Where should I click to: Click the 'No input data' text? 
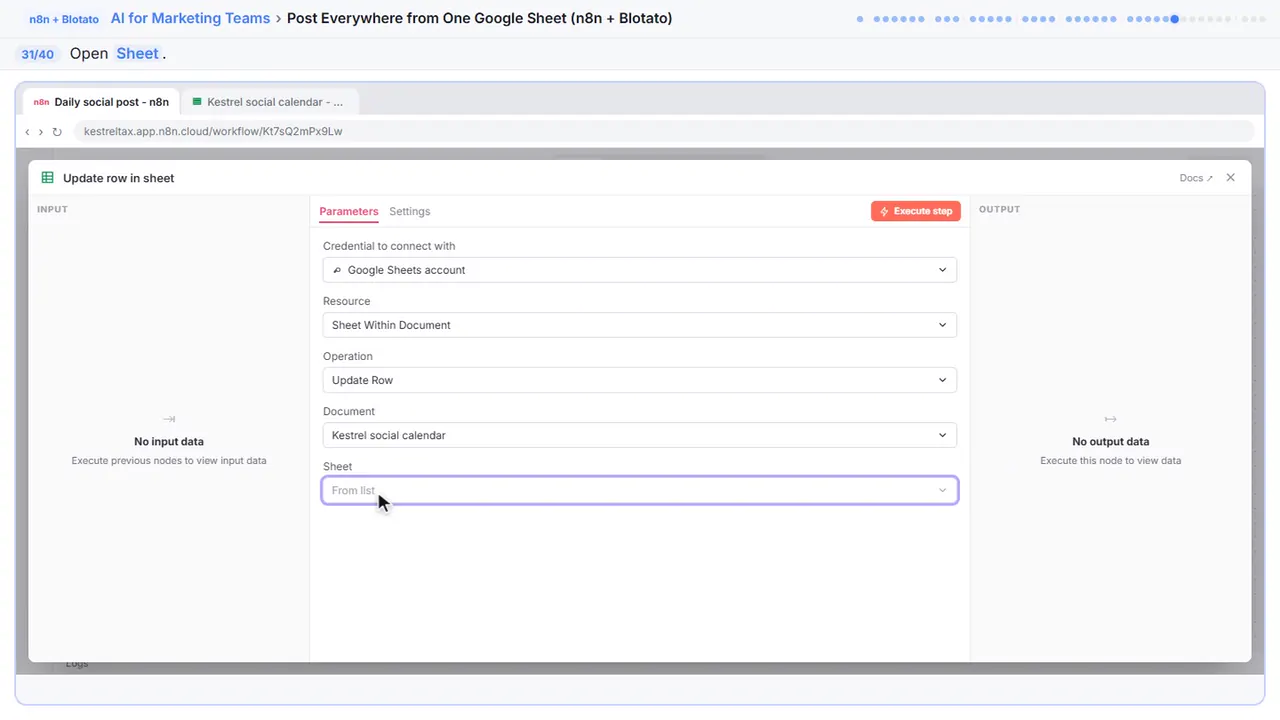(x=169, y=441)
